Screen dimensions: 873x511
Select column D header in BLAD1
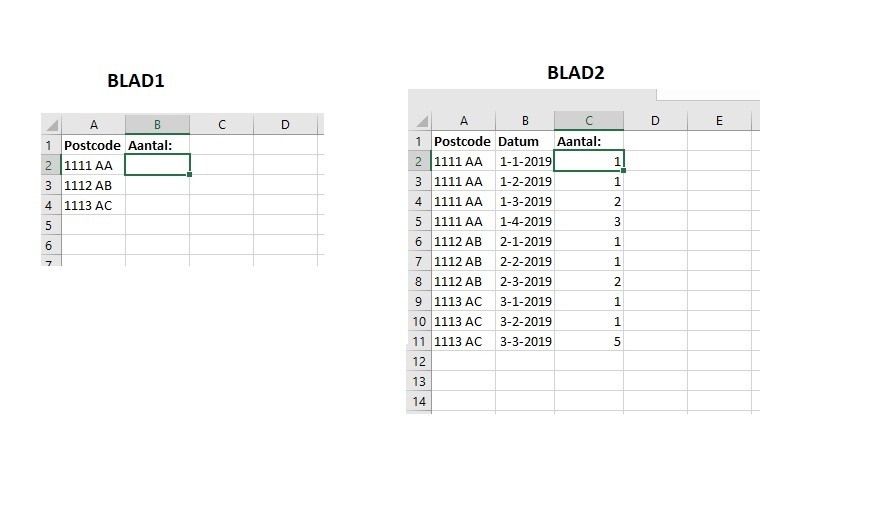pyautogui.click(x=285, y=125)
